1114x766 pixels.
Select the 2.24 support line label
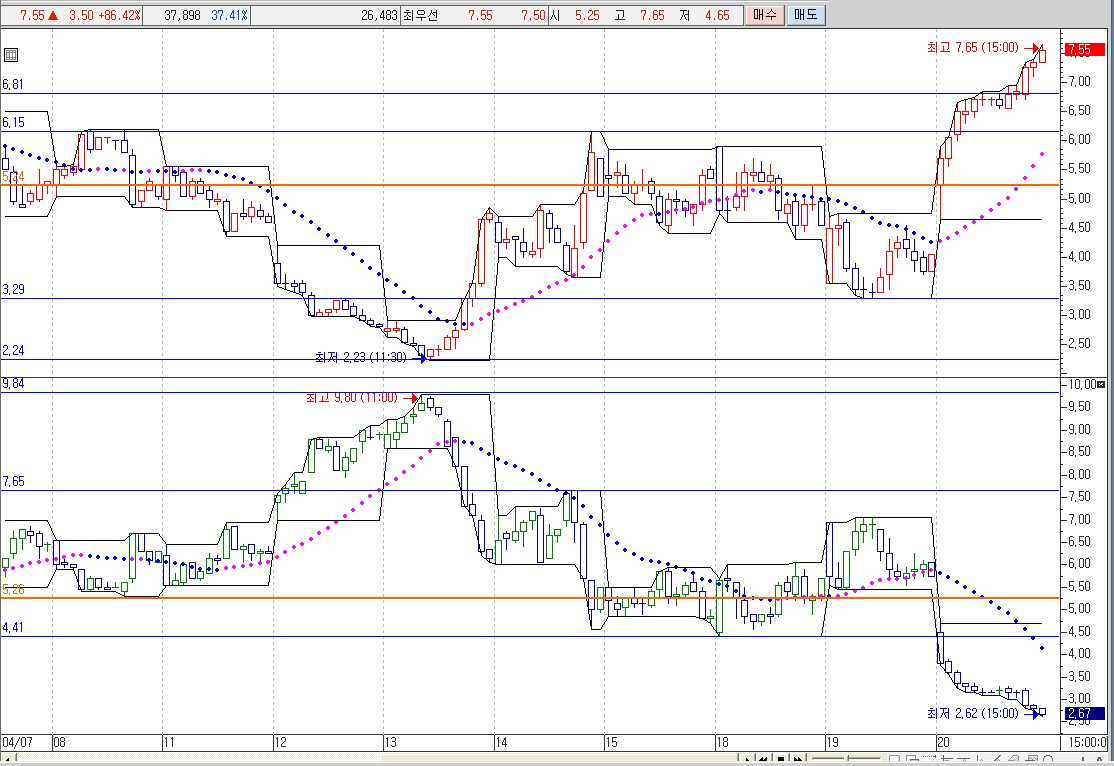(13, 350)
